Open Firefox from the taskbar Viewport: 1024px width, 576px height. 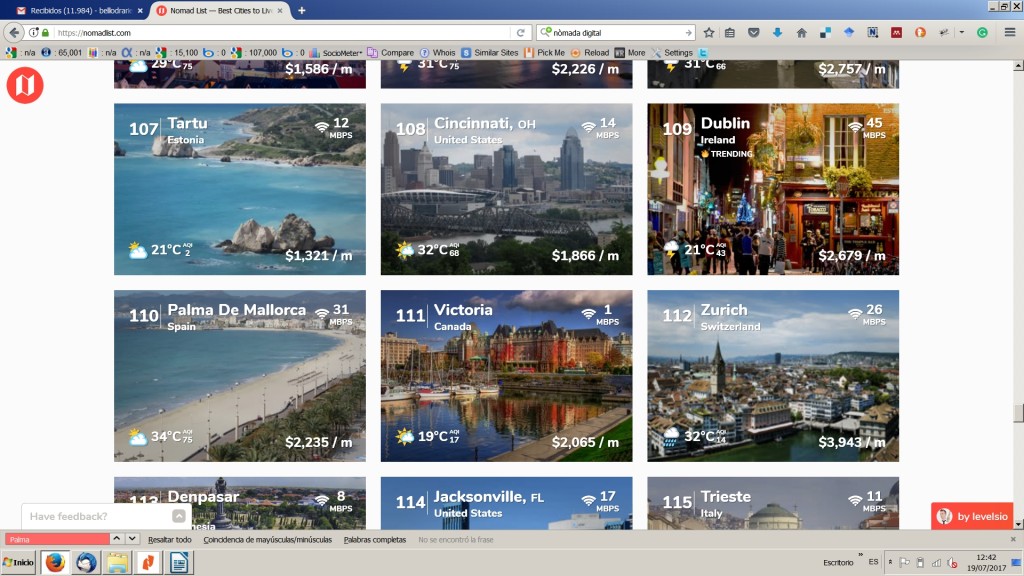coord(55,562)
